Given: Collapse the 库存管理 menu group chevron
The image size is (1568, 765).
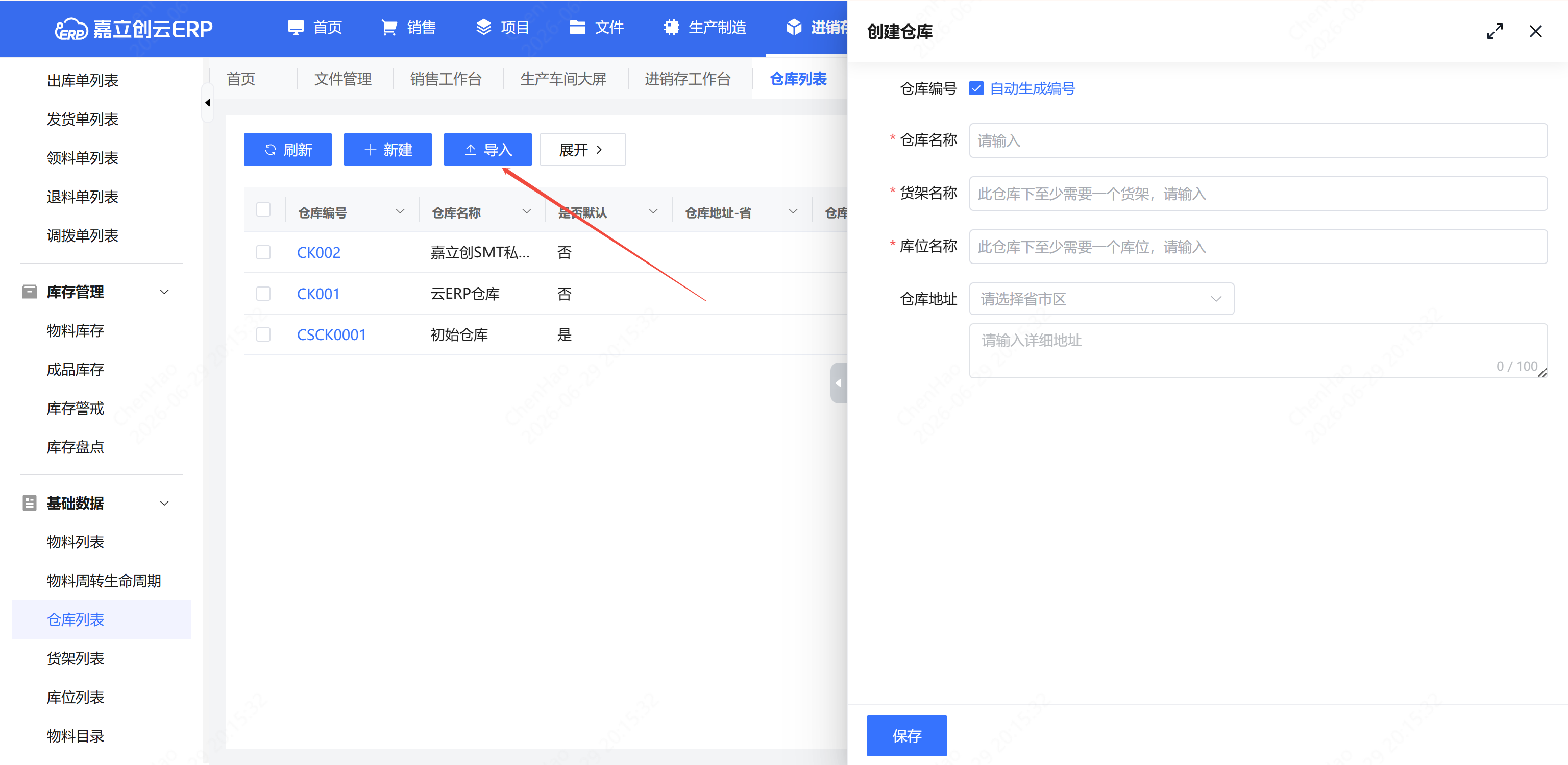Looking at the screenshot, I should 164,292.
